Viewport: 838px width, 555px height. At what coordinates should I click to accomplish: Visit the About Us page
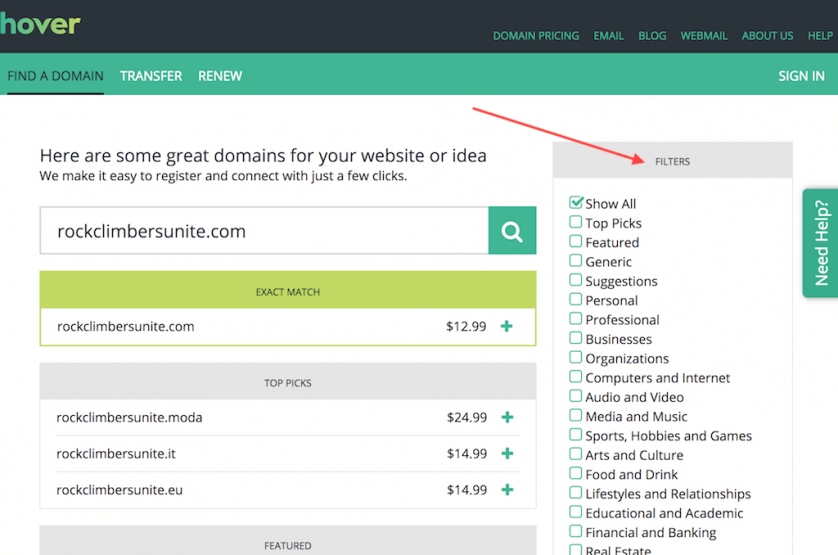pos(767,36)
